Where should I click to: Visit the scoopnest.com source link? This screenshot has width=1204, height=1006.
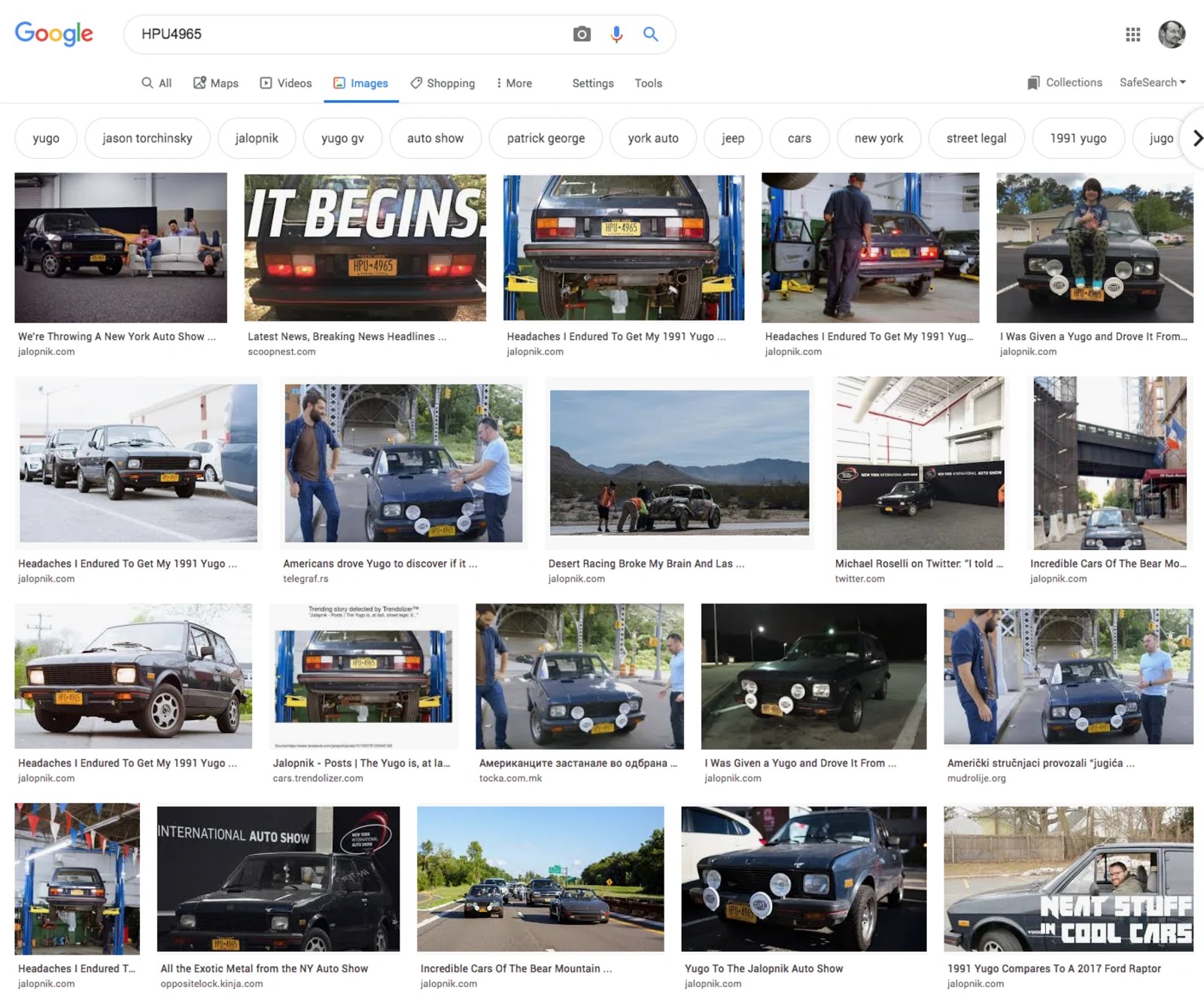point(281,351)
